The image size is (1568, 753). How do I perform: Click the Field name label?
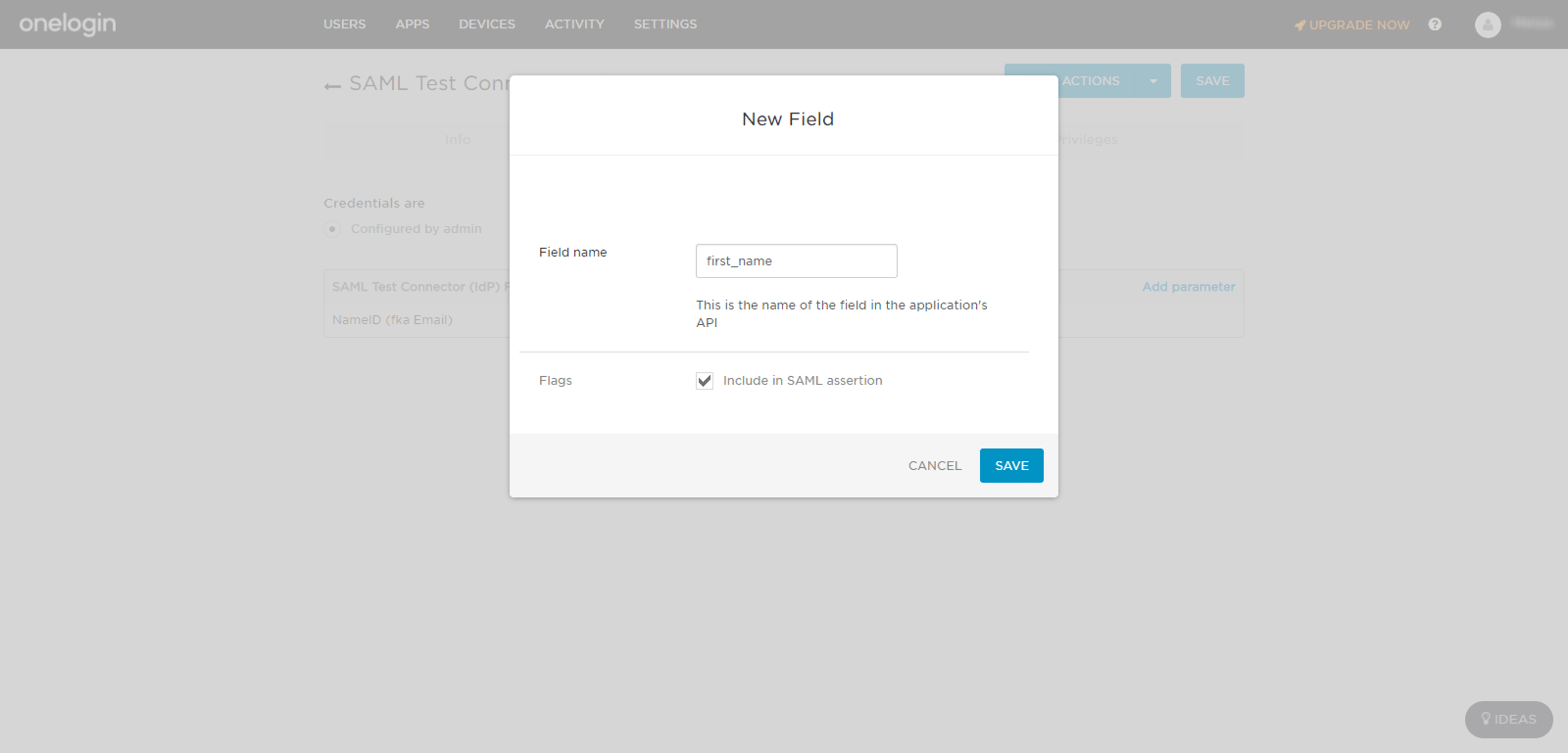click(x=572, y=252)
